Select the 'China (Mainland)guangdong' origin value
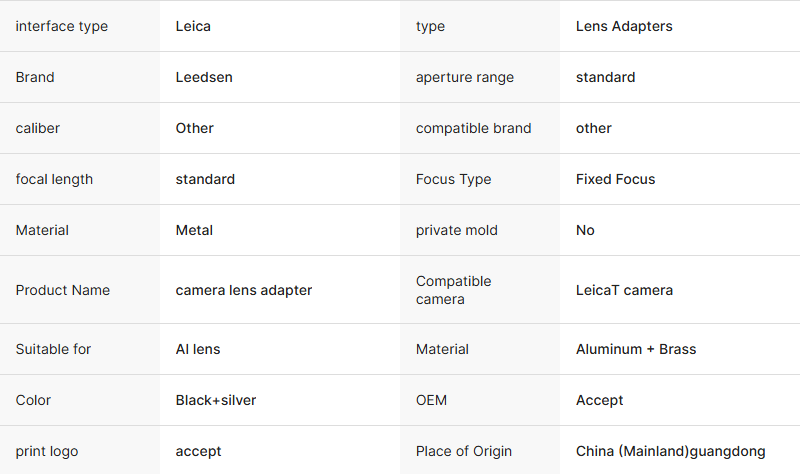Screen dimensions: 800x474 point(670,451)
